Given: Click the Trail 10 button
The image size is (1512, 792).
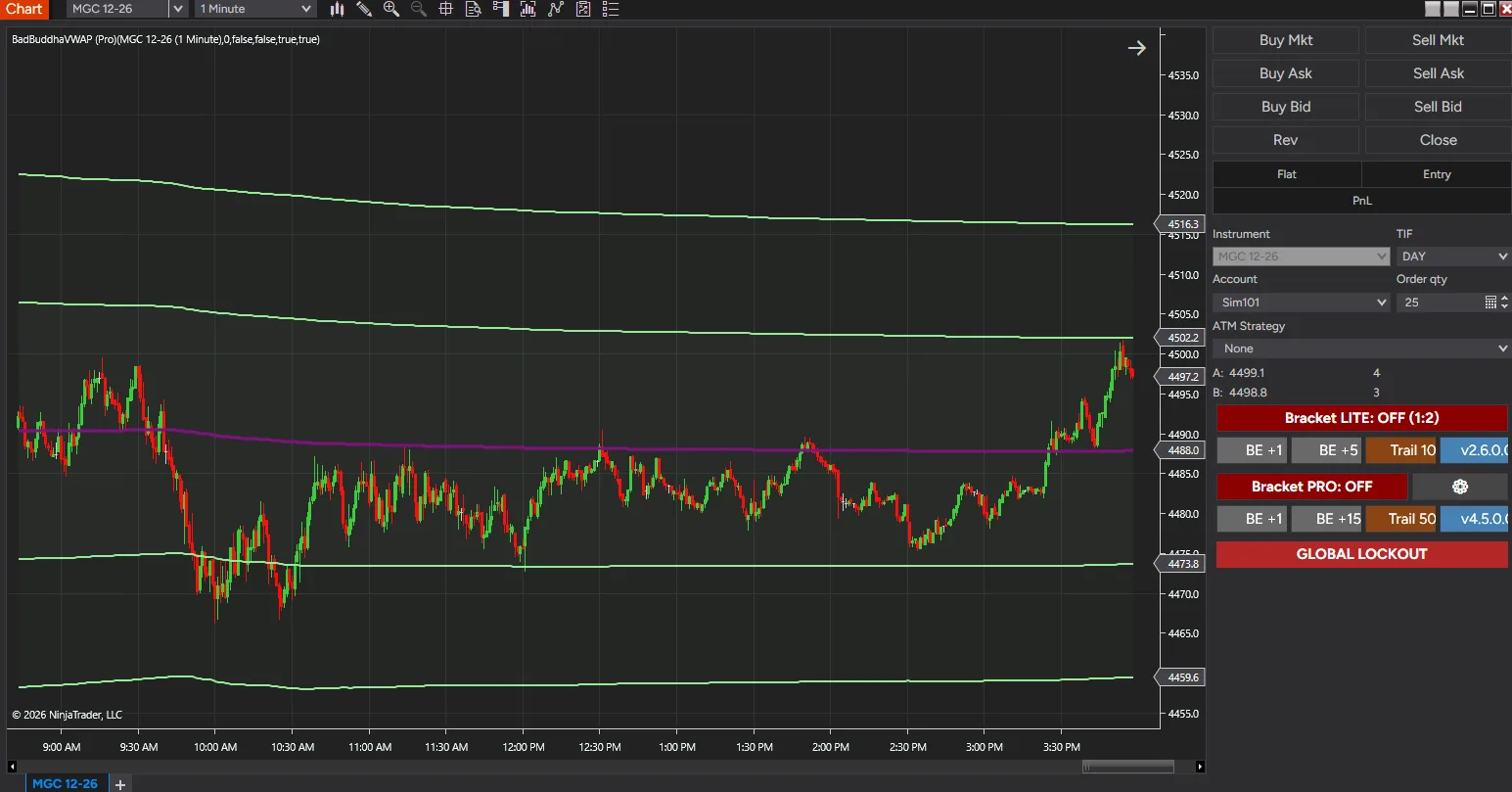Looking at the screenshot, I should pyautogui.click(x=1400, y=450).
